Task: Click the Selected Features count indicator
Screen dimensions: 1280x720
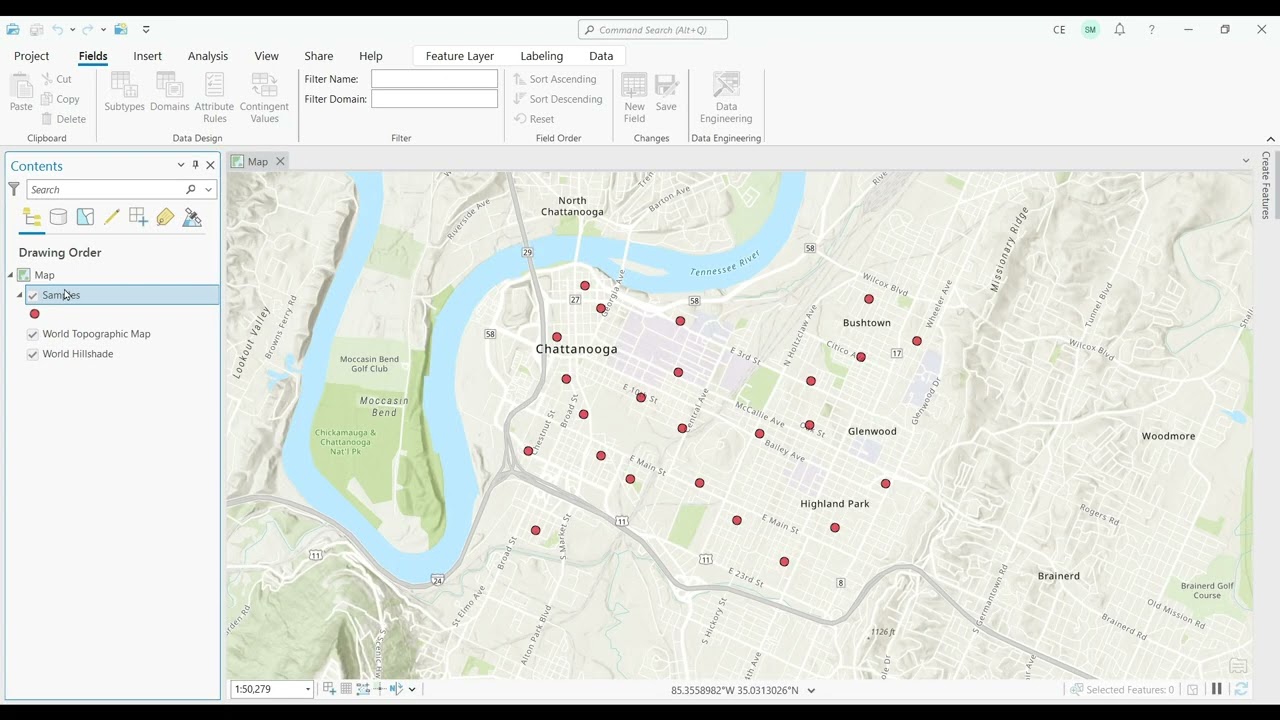Action: 1122,690
